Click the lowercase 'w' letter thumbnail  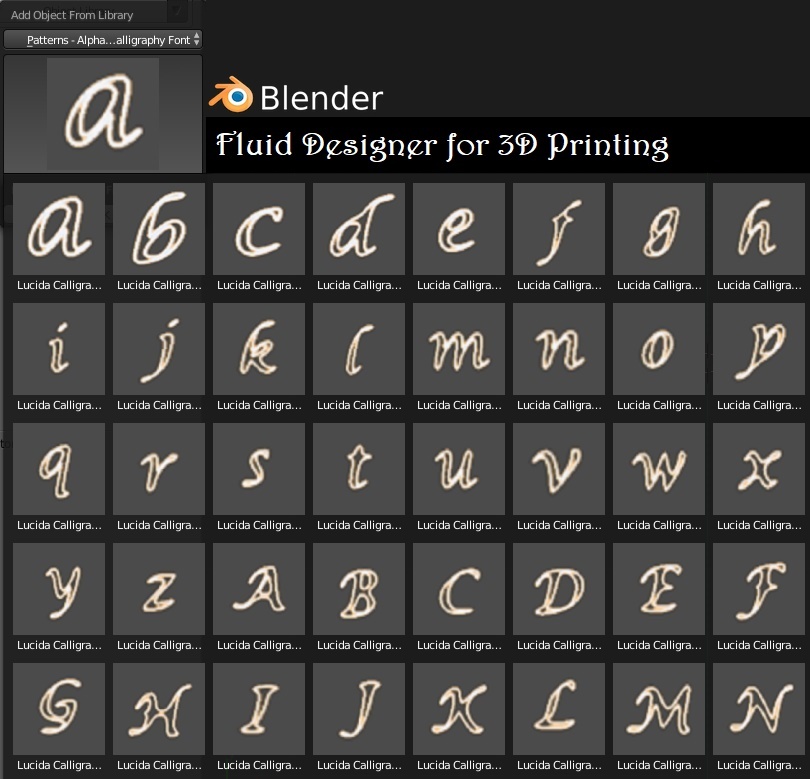pyautogui.click(x=659, y=469)
